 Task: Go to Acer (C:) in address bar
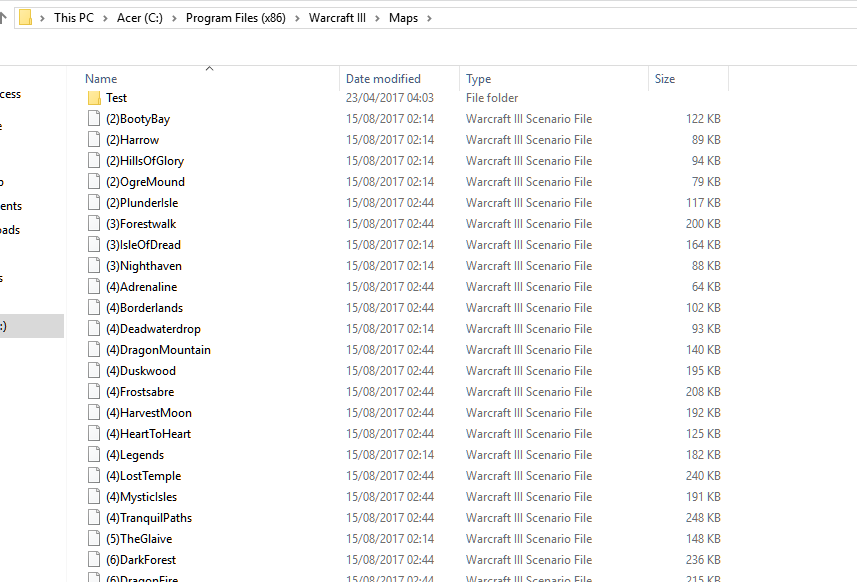click(140, 18)
